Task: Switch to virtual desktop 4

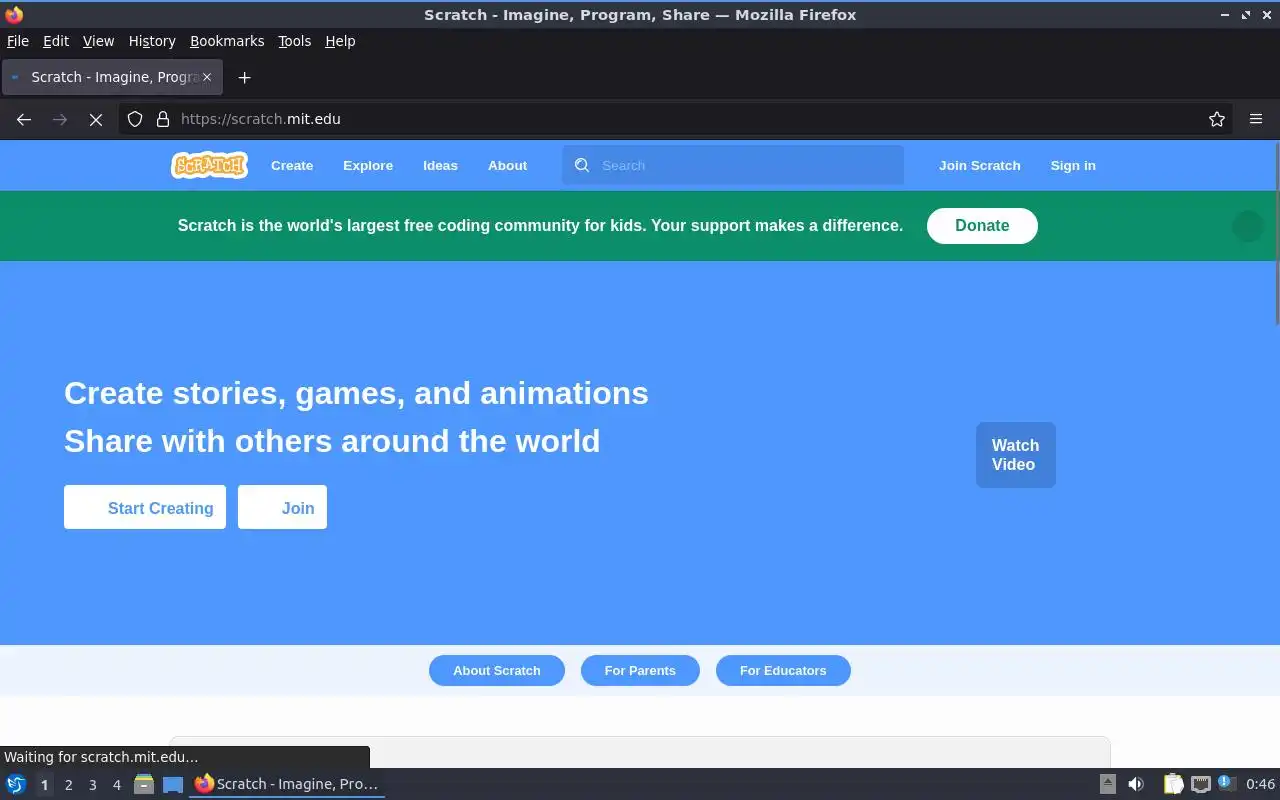Action: pyautogui.click(x=117, y=785)
